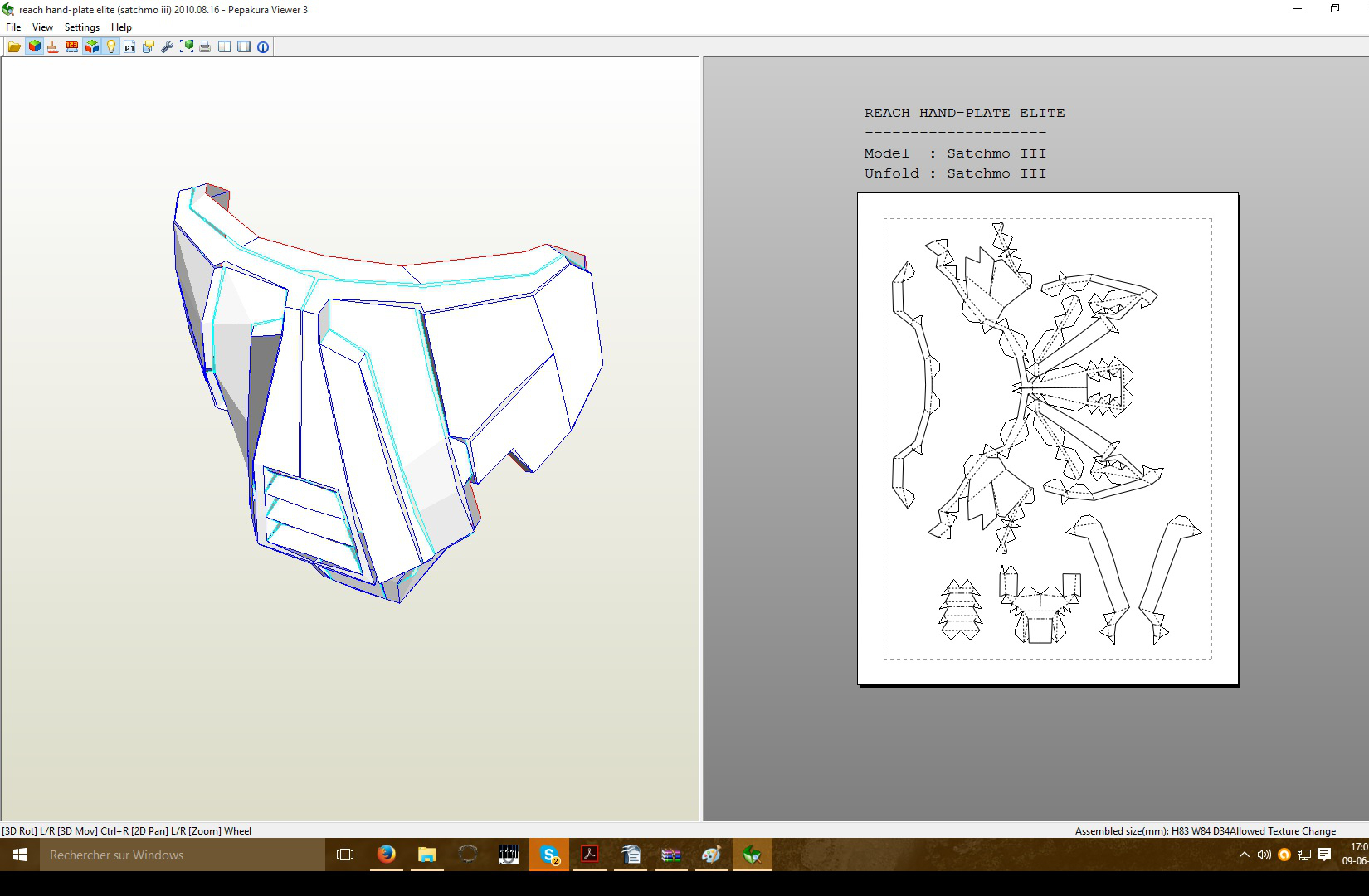This screenshot has width=1369, height=896.
Task: Open the View menu
Action: (x=42, y=27)
